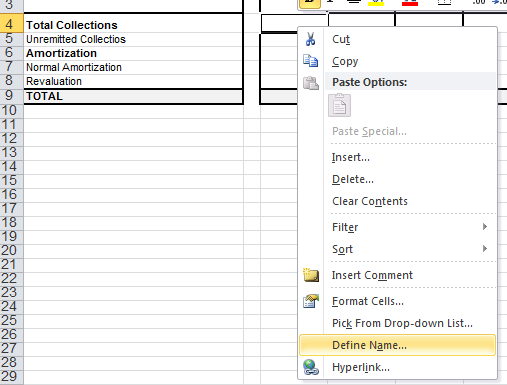This screenshot has width=507, height=385.
Task: Select row header 4
Action: 12,24
